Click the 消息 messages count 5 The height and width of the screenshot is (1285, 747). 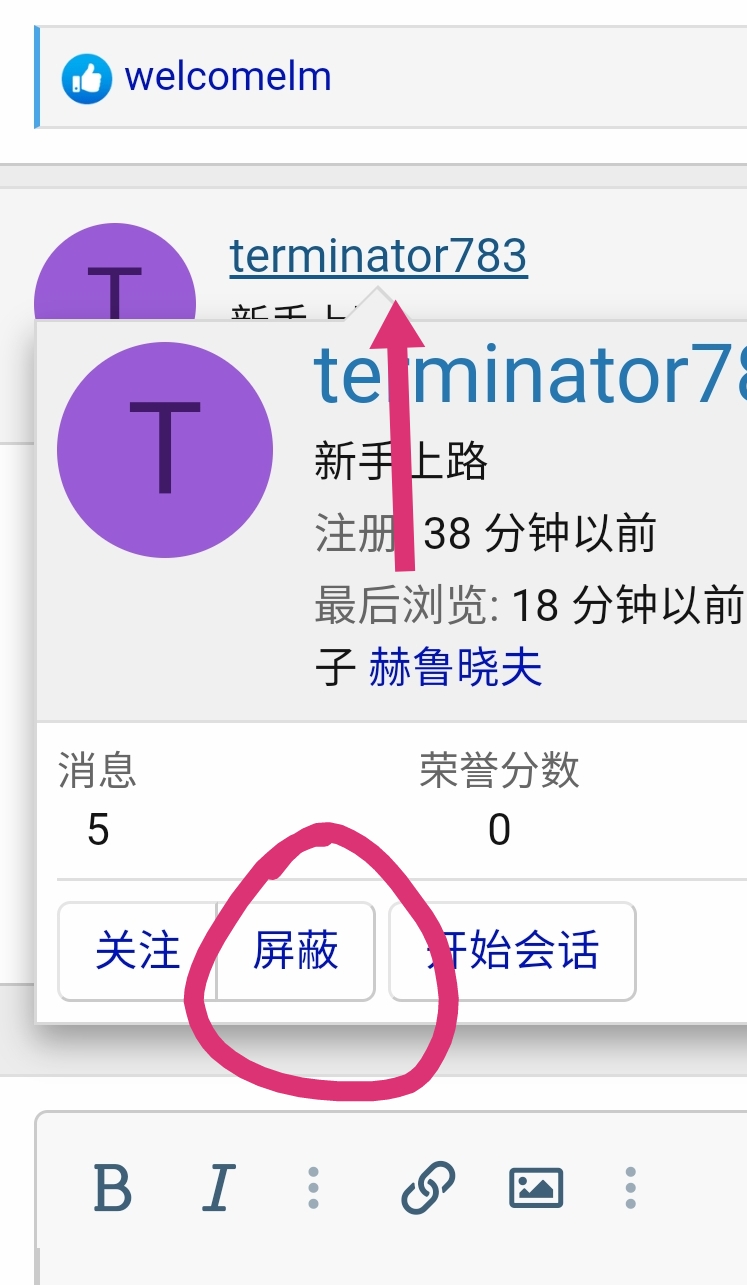pos(98,829)
